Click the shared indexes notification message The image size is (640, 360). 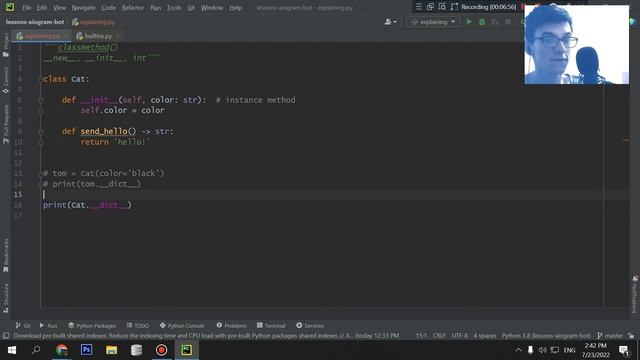pos(206,336)
